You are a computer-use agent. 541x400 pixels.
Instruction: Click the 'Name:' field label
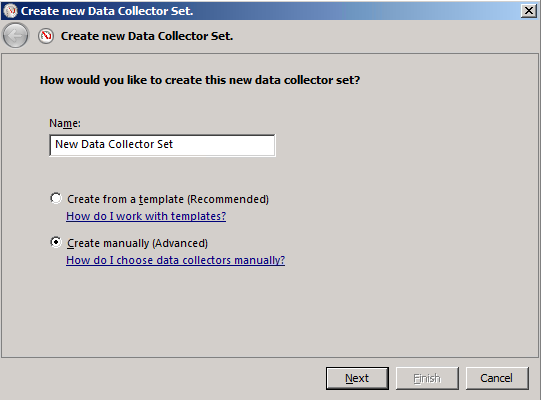point(65,123)
